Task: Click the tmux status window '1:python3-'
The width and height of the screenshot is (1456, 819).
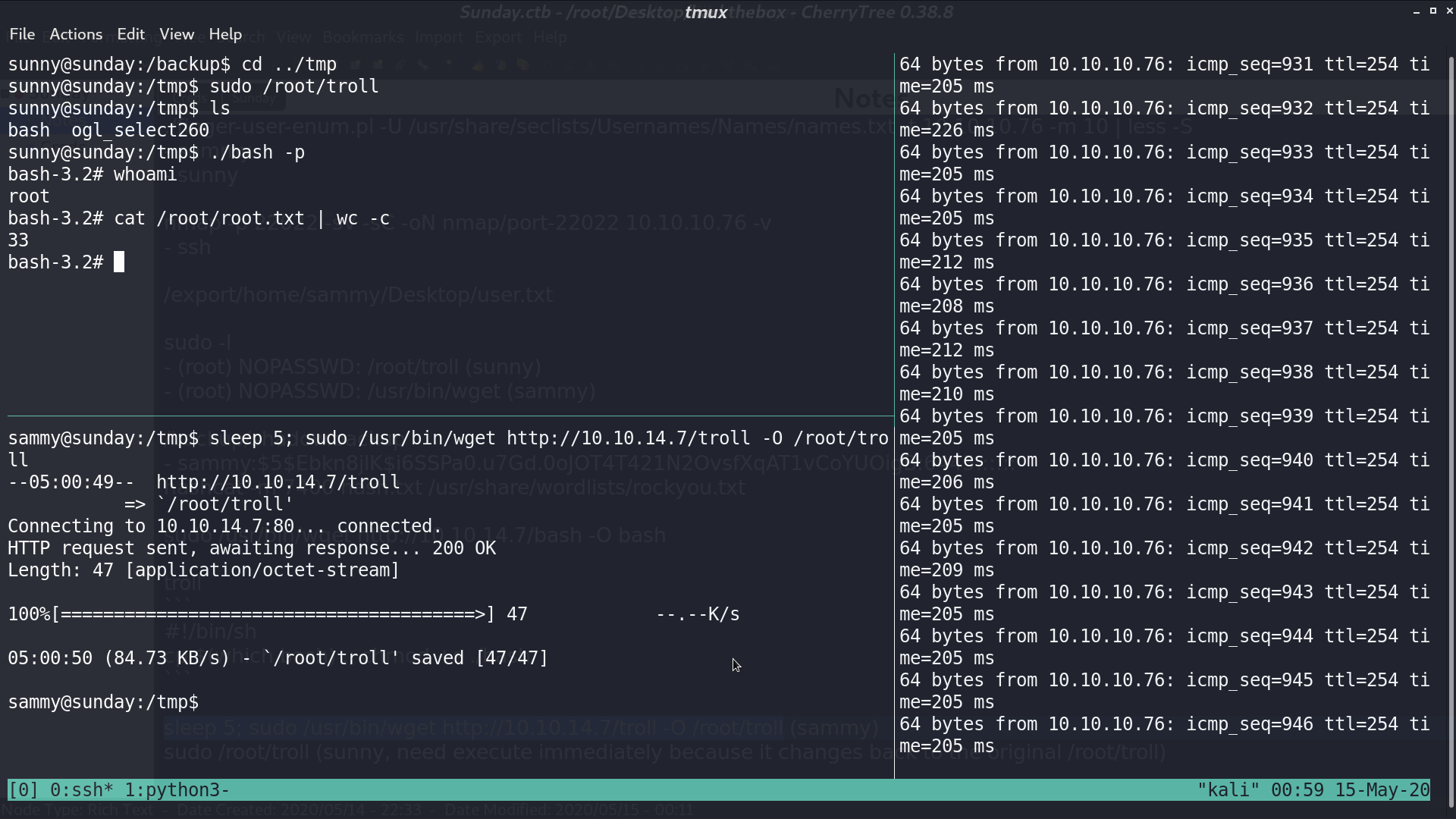Action: point(177,790)
